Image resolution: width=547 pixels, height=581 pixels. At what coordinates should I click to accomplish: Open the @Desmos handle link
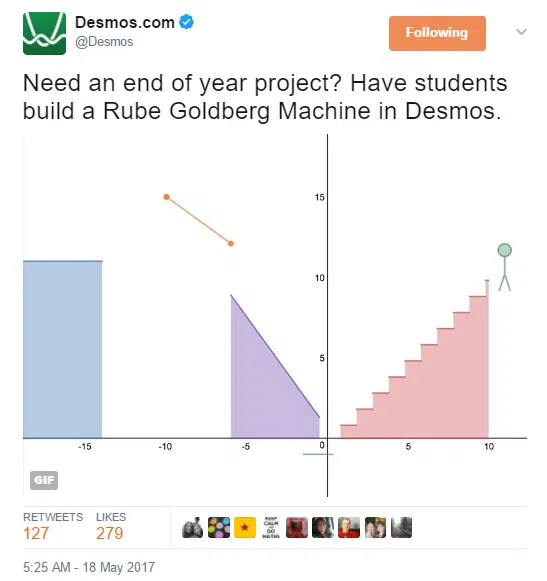pos(104,42)
